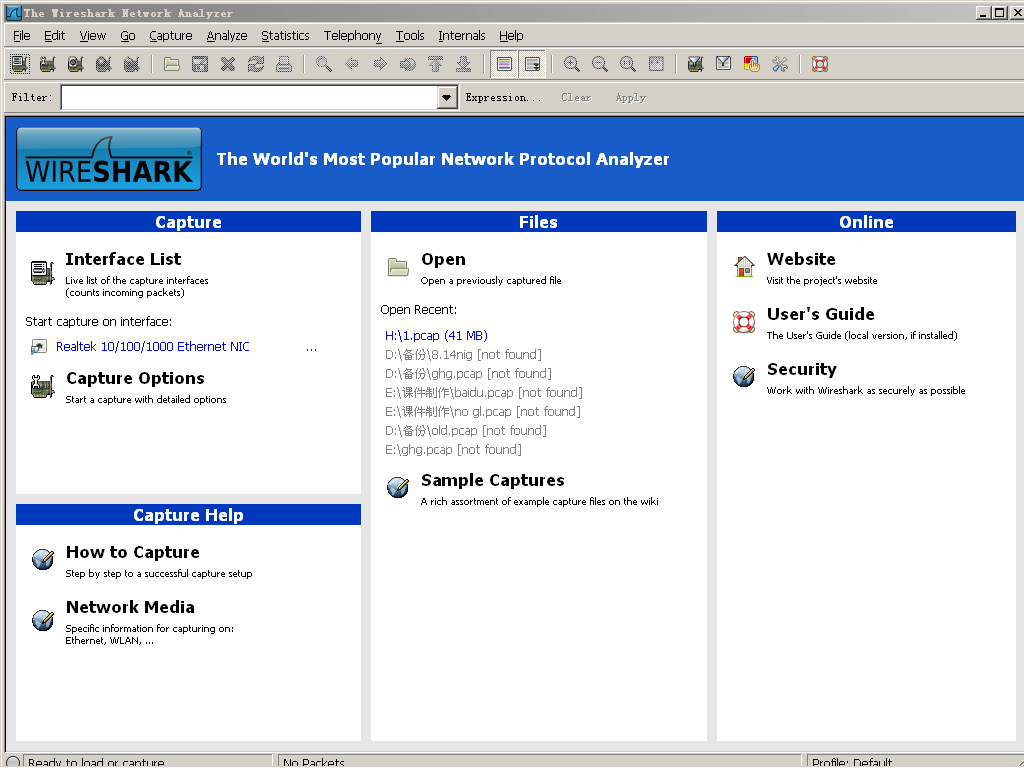Screen dimensions: 1024x768
Task: Click D:\备份\old.pcap [not found] entry
Action: (x=466, y=430)
